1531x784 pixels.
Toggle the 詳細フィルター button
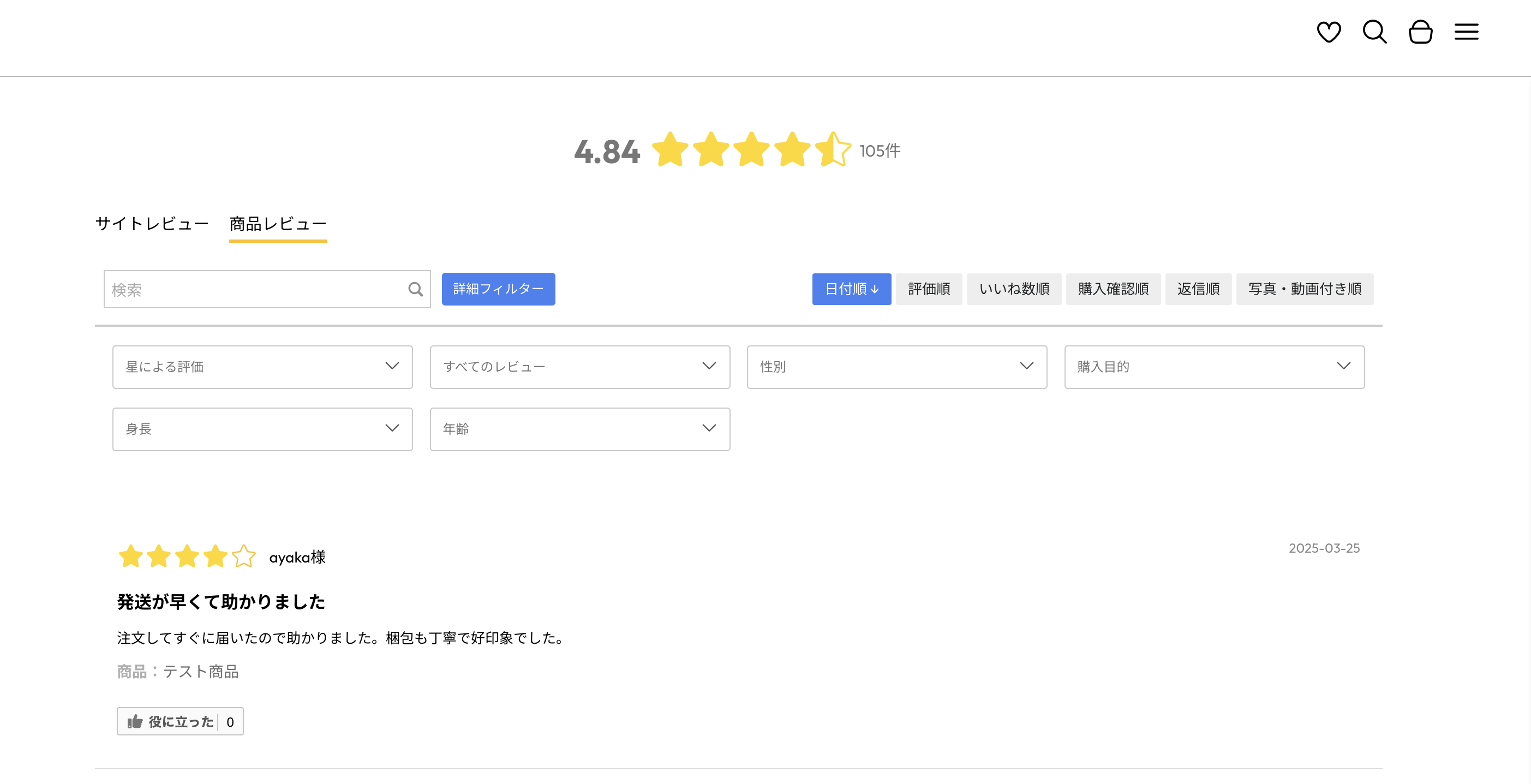tap(498, 289)
